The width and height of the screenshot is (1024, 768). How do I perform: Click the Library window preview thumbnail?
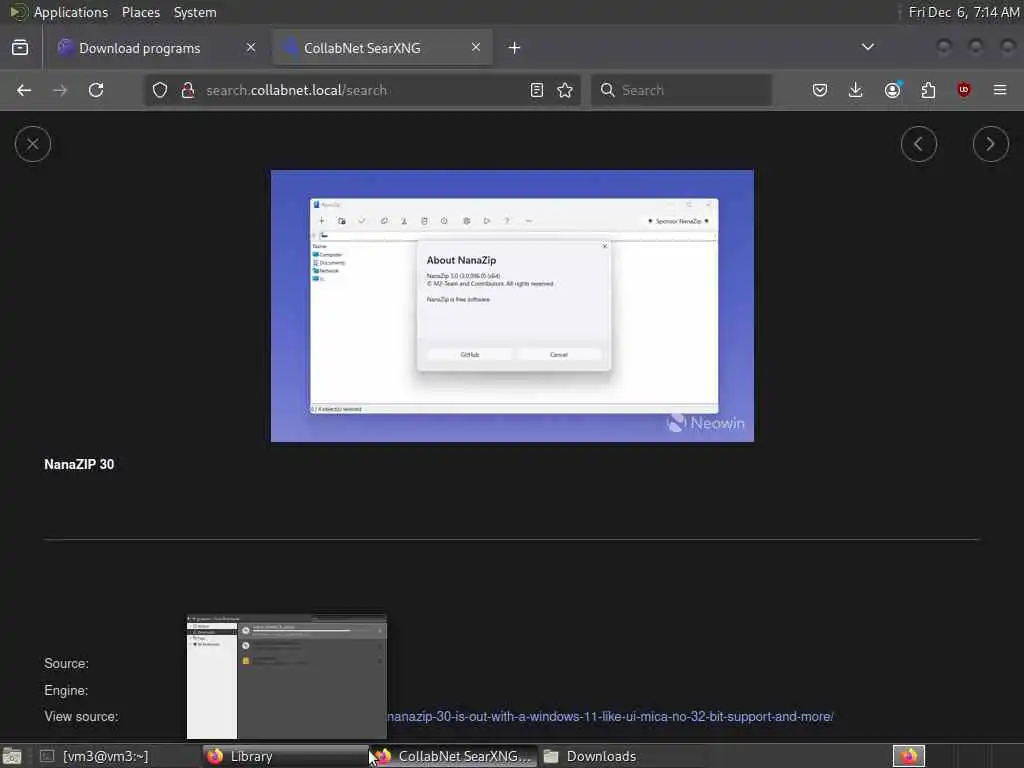coord(287,677)
